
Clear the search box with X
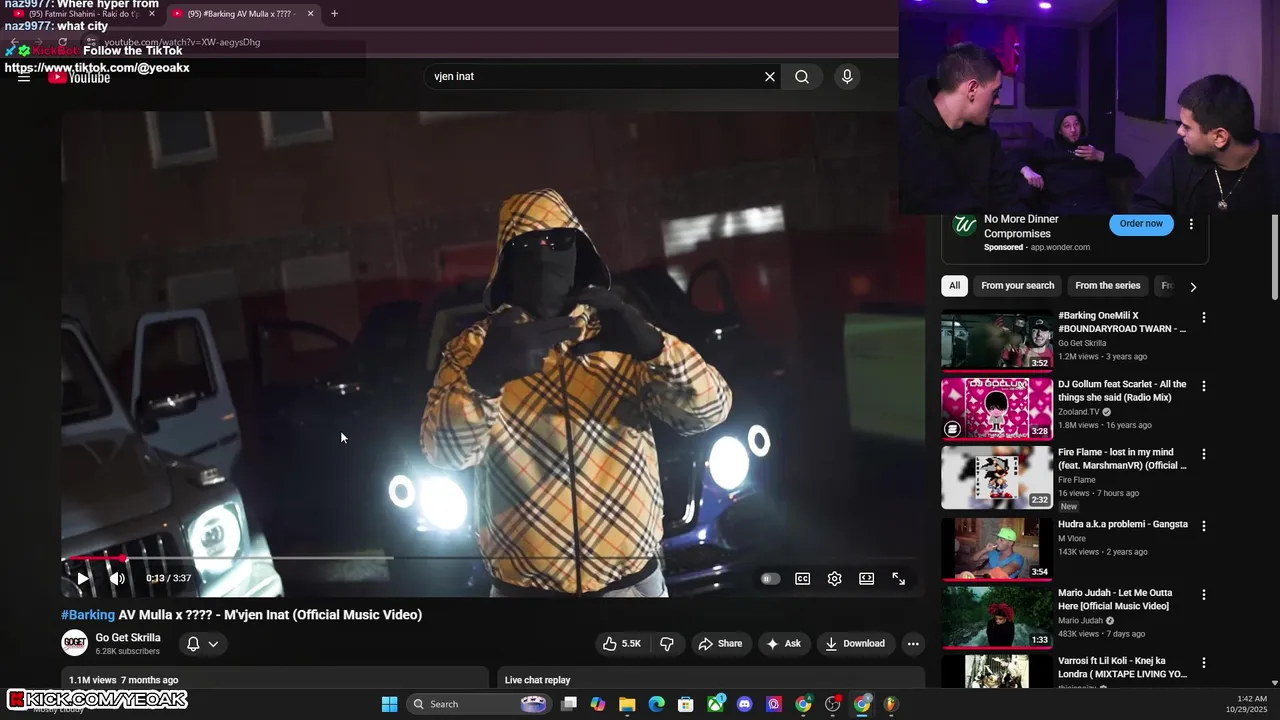(x=770, y=76)
